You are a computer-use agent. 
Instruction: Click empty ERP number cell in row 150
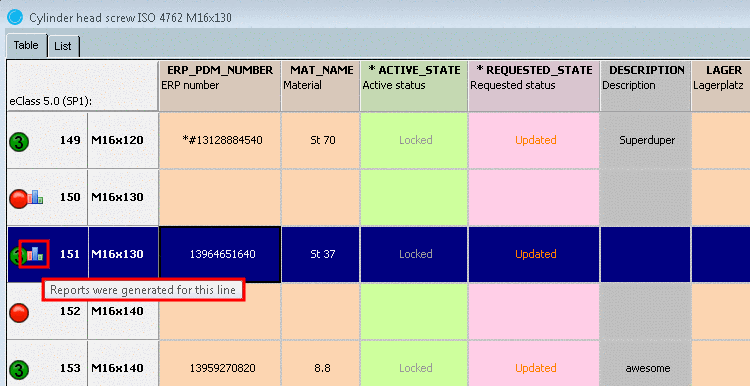(220, 198)
